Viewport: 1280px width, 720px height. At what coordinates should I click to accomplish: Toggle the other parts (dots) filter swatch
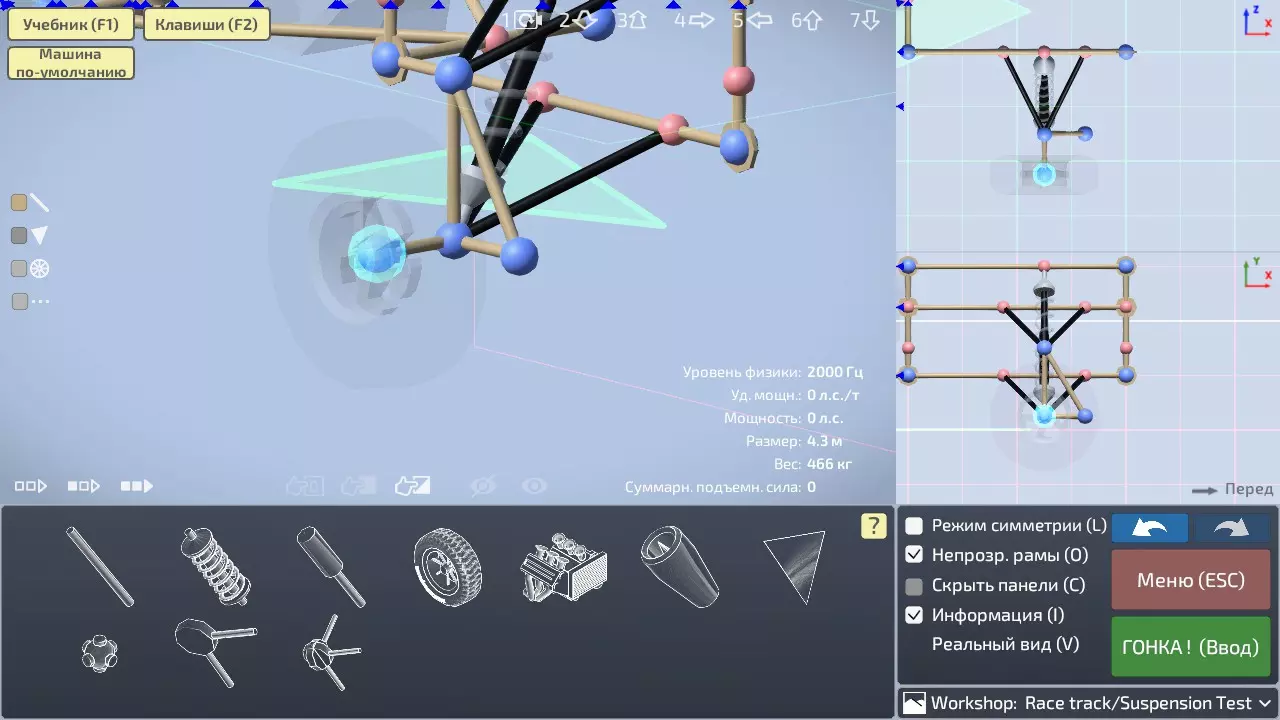click(x=19, y=301)
